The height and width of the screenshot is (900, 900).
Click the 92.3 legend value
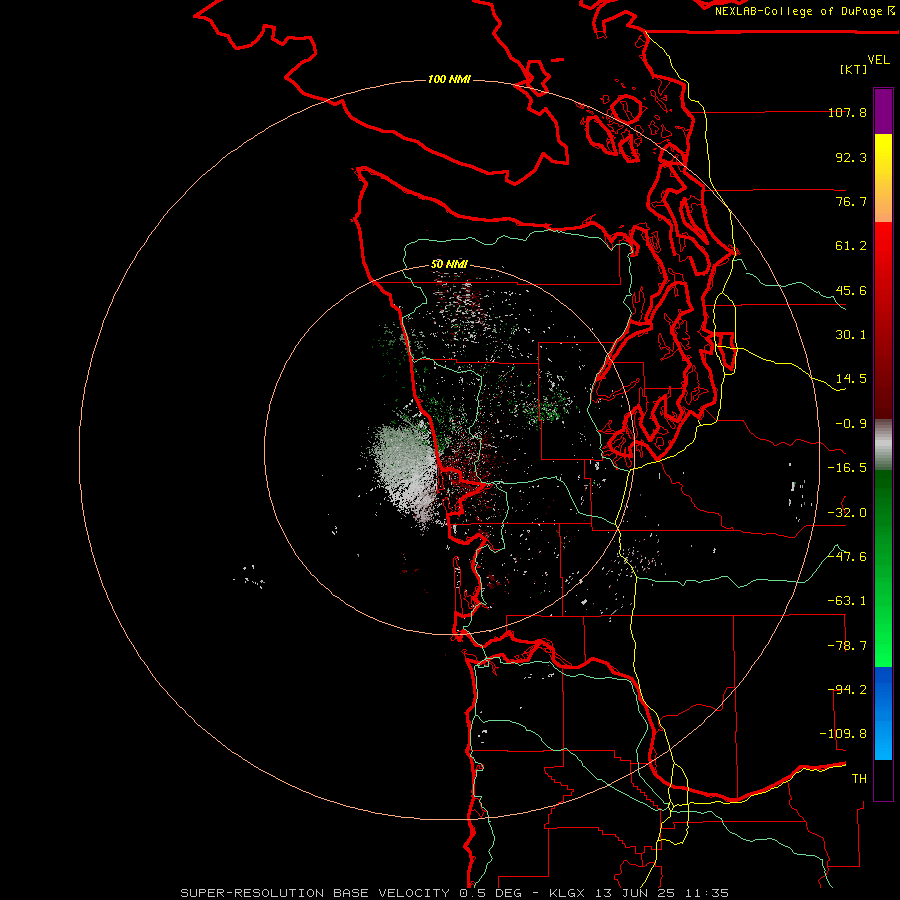tap(851, 157)
